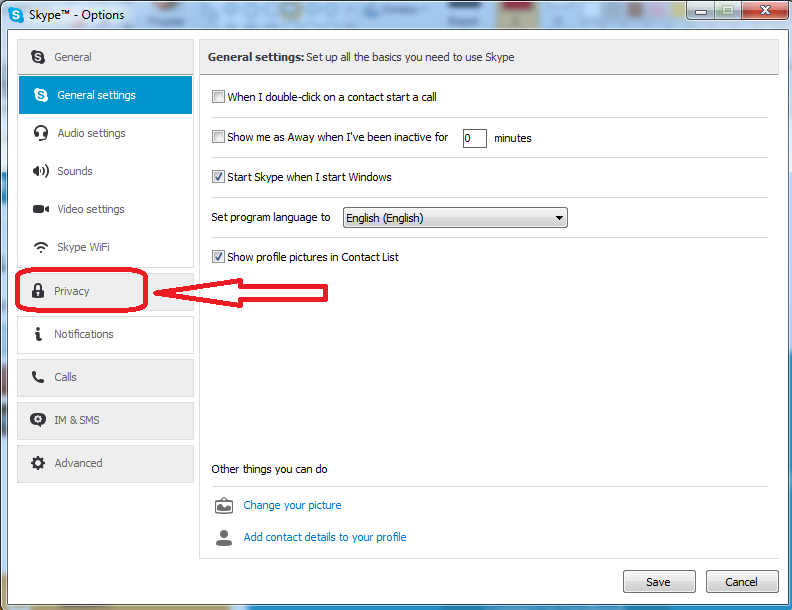Open the Privacy section
The width and height of the screenshot is (792, 610).
(106, 291)
